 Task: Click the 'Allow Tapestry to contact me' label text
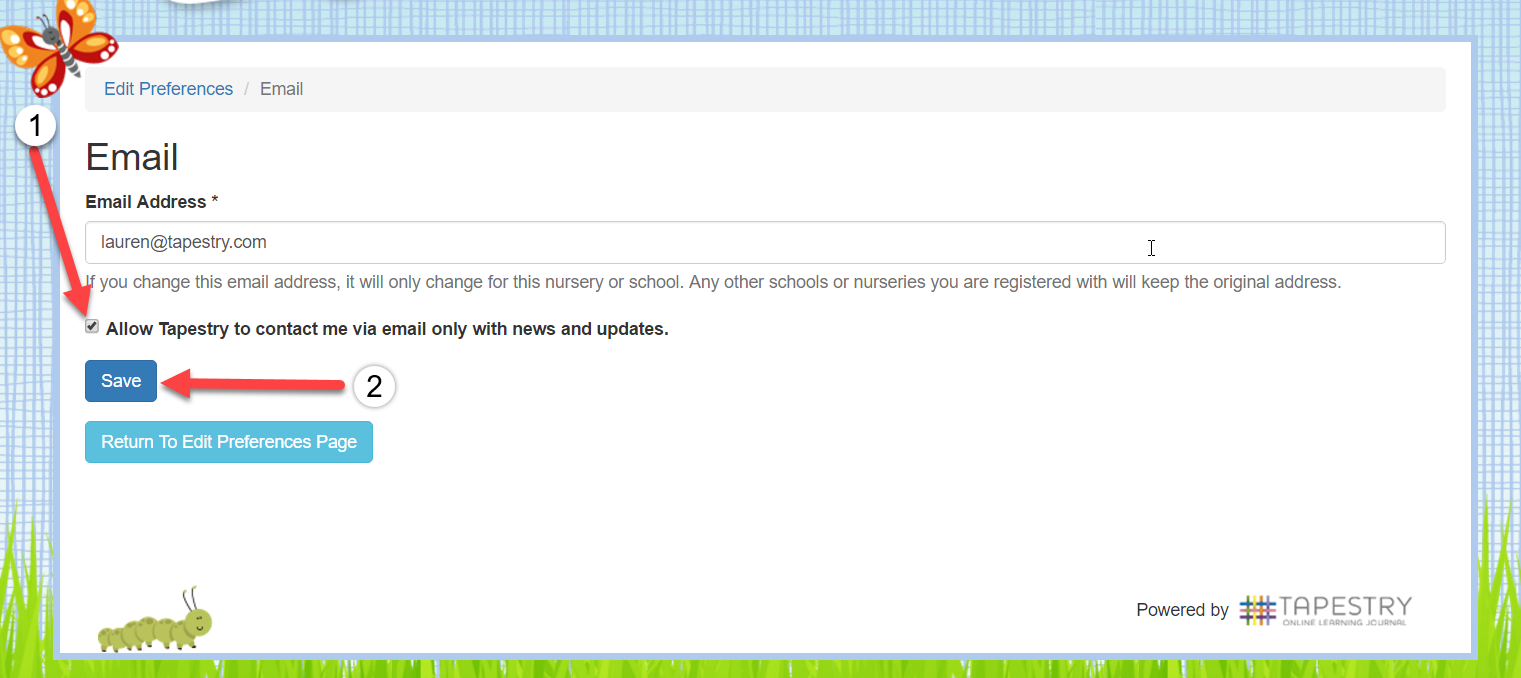387,329
